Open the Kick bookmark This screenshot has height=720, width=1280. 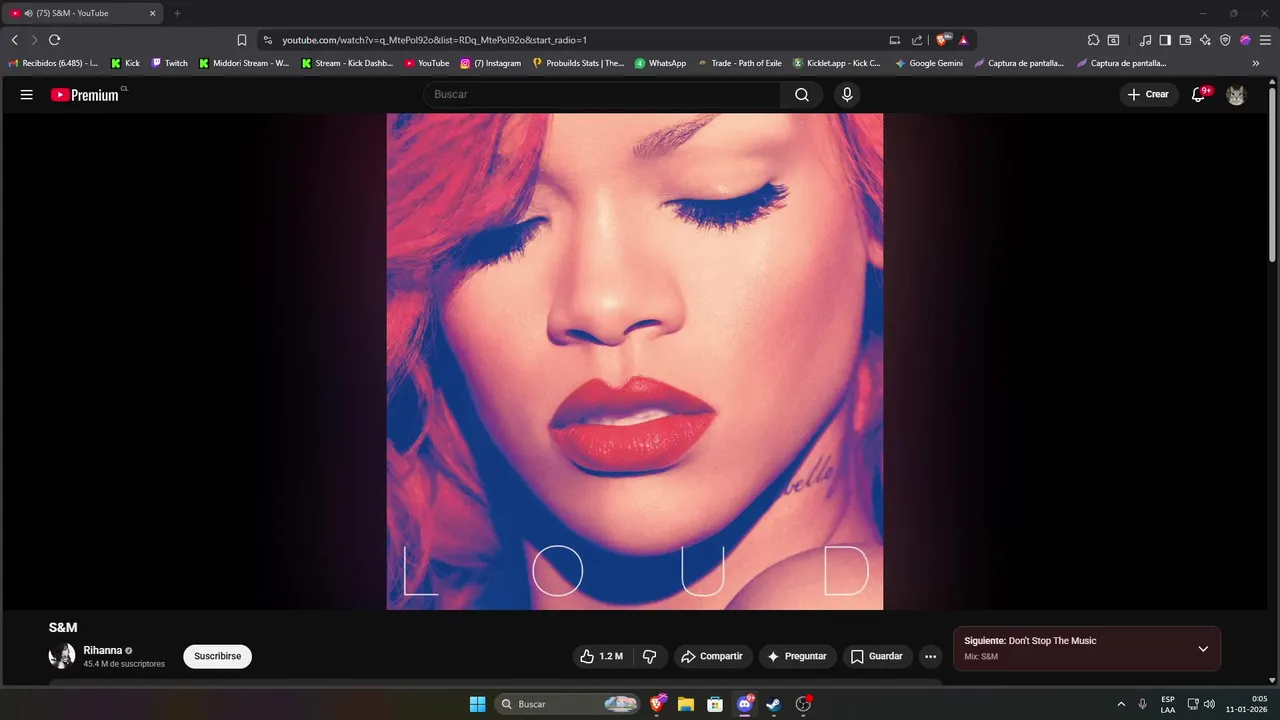point(125,63)
